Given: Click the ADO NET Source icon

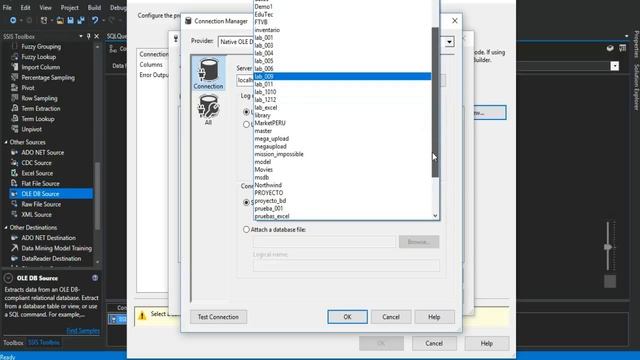Looking at the screenshot, I should pyautogui.click(x=15, y=152).
